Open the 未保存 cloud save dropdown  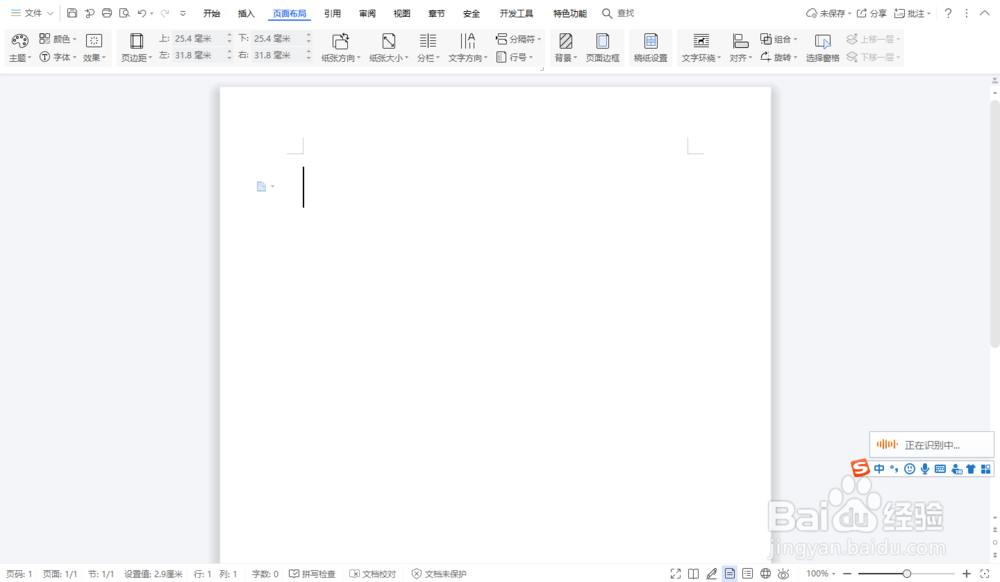coord(828,13)
